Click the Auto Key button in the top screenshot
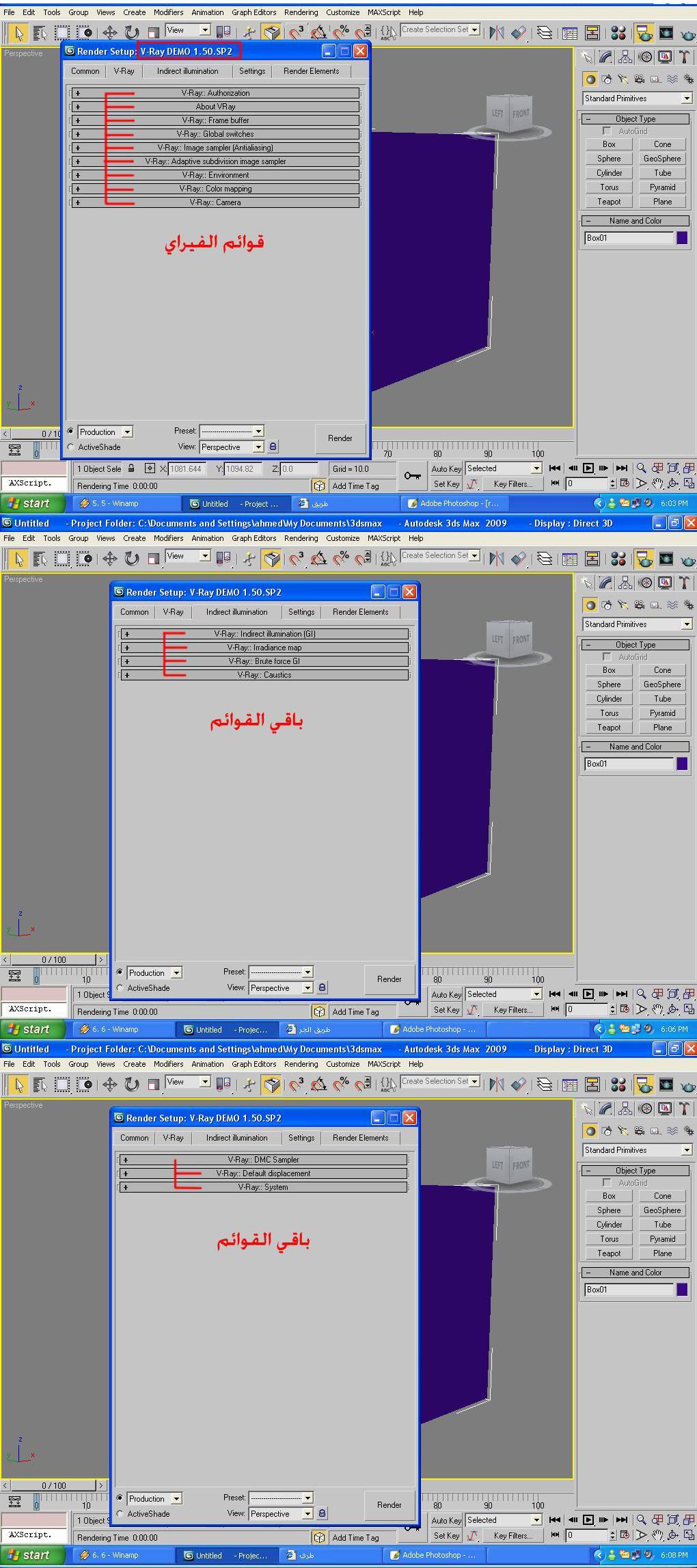The height and width of the screenshot is (1568, 697). pos(446,469)
